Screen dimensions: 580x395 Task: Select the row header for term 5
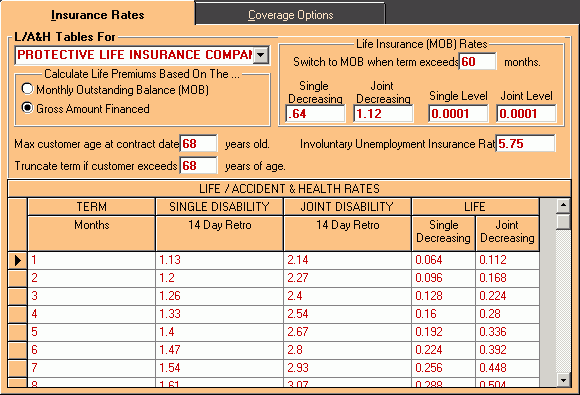click(17, 332)
